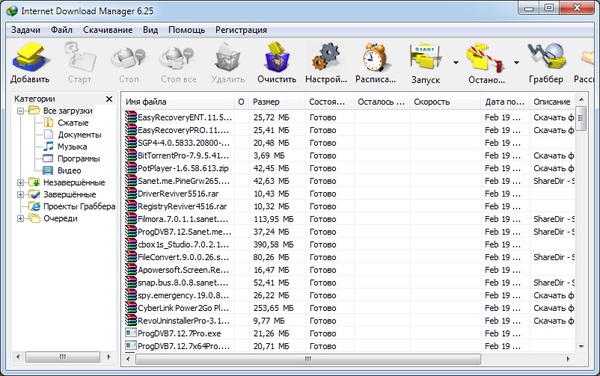Click vertical scrollbar up arrow in file list
Viewport: 600px width, 376px height.
[582, 100]
